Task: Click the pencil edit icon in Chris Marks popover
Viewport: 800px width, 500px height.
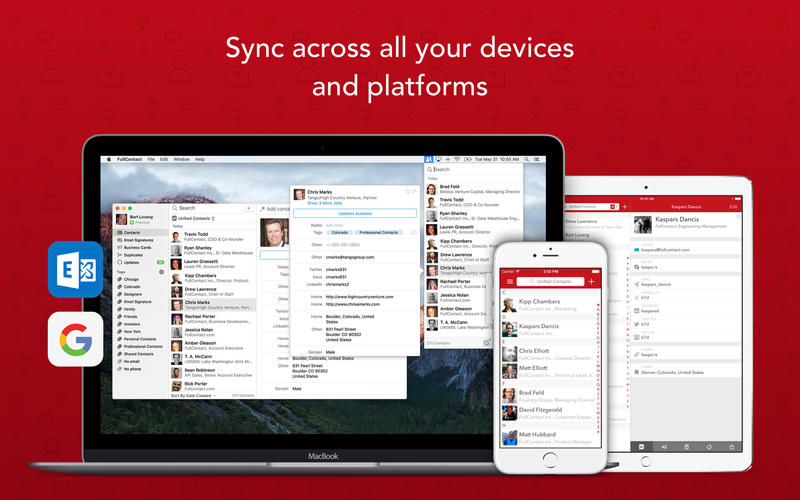Action: coord(414,191)
